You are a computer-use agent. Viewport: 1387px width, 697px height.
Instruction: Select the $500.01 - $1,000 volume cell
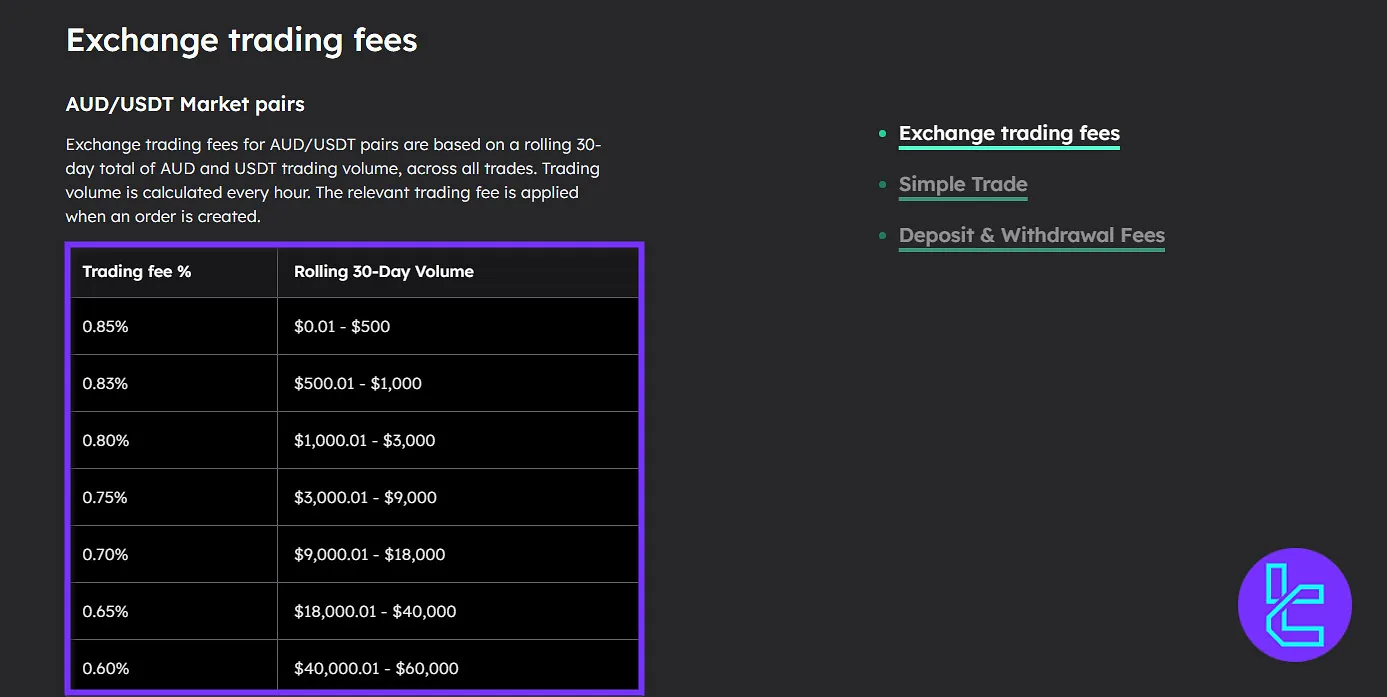[x=357, y=383]
